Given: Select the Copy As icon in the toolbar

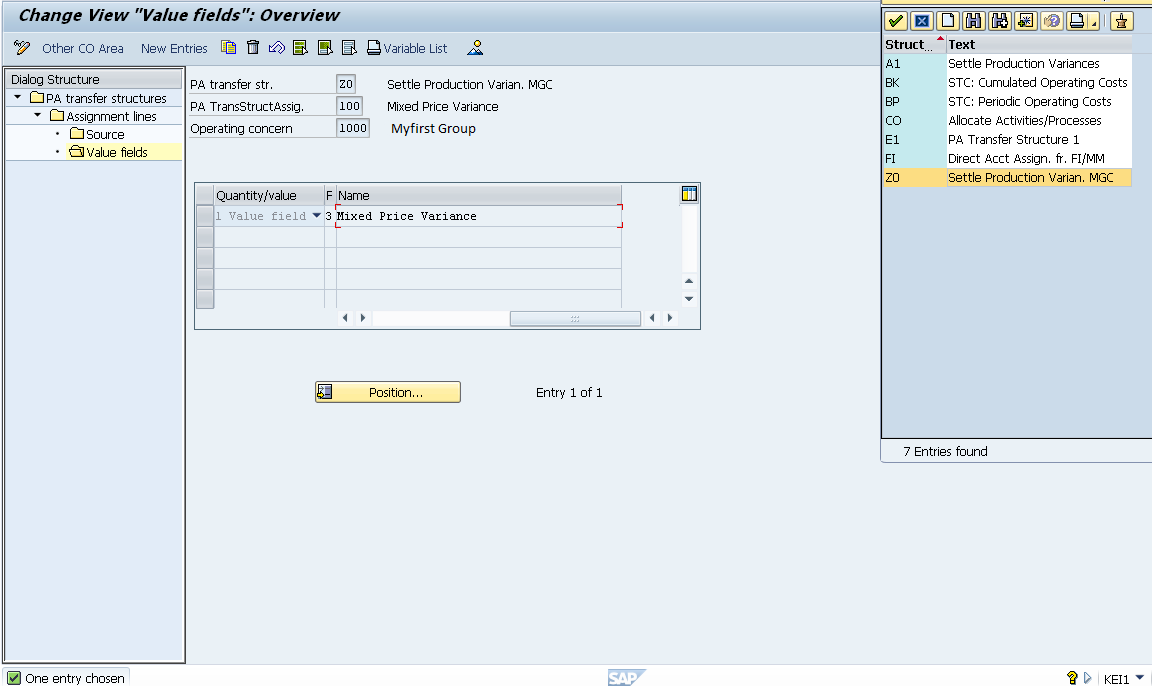Looking at the screenshot, I should click(x=229, y=47).
